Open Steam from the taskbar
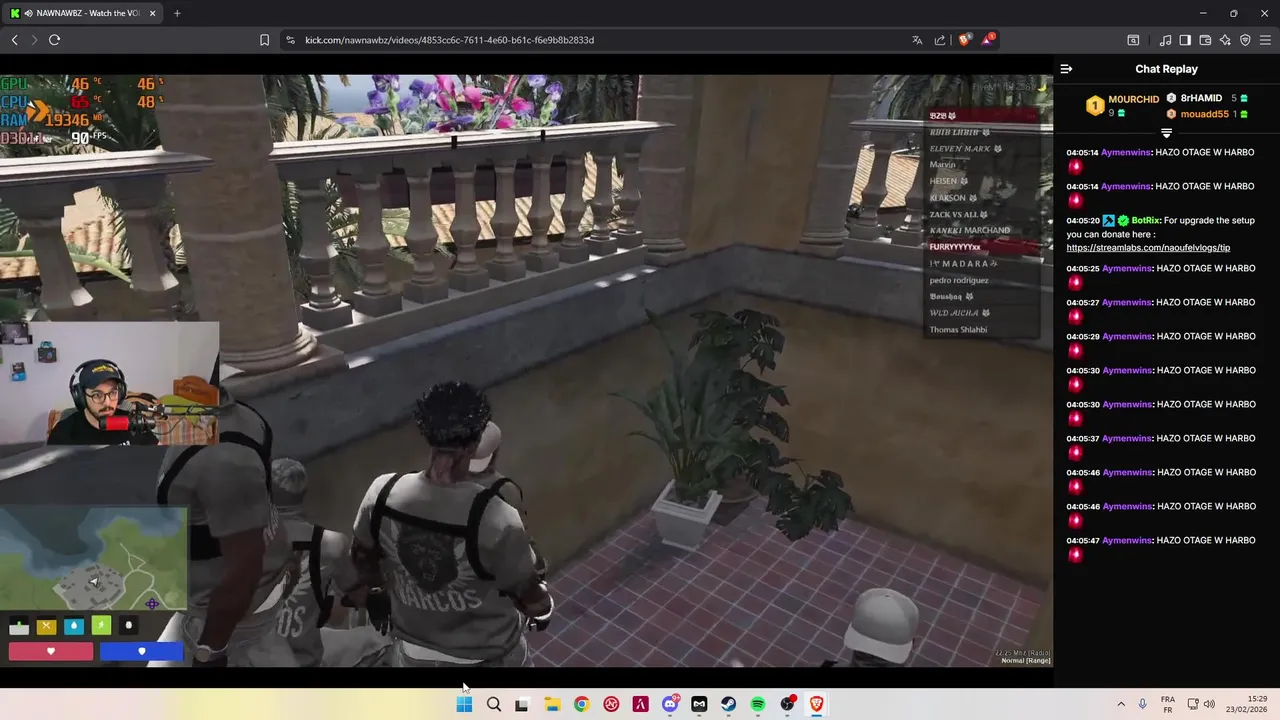 point(728,705)
